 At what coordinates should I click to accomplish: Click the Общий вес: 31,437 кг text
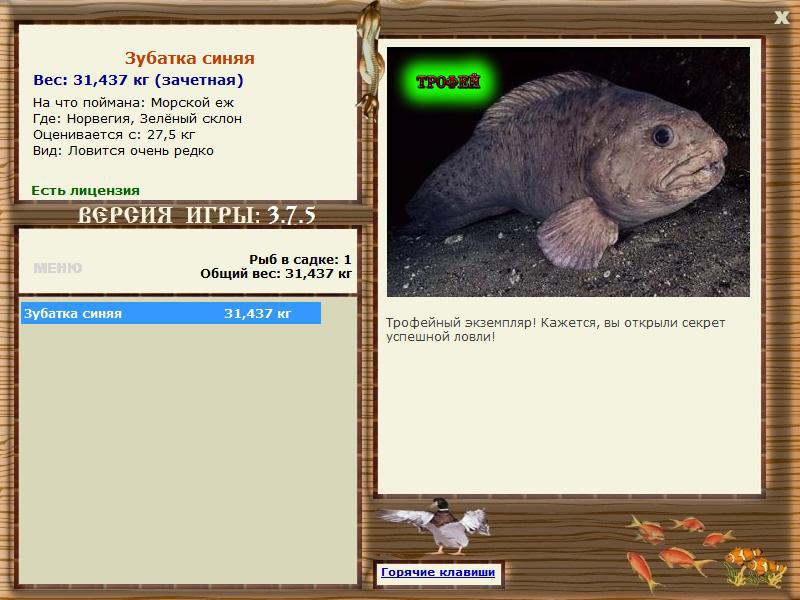pos(276,274)
